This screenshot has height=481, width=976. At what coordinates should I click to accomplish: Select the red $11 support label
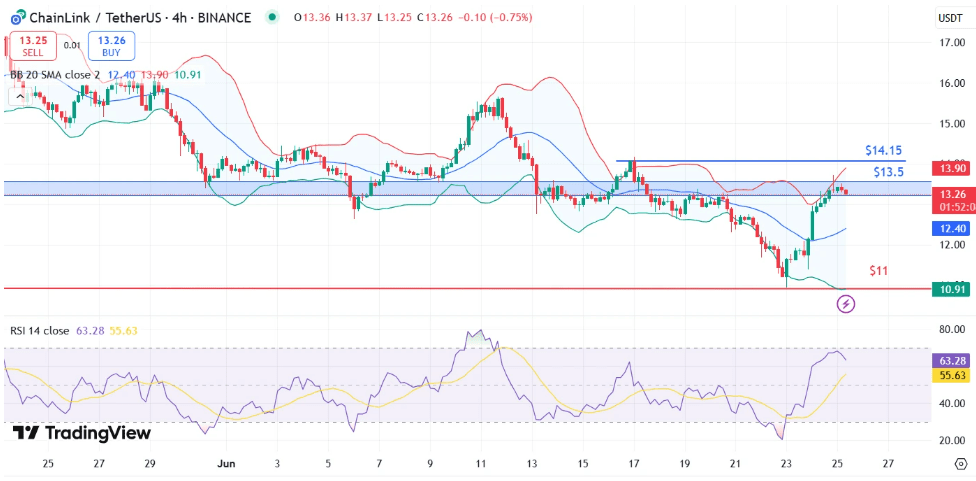tap(879, 271)
